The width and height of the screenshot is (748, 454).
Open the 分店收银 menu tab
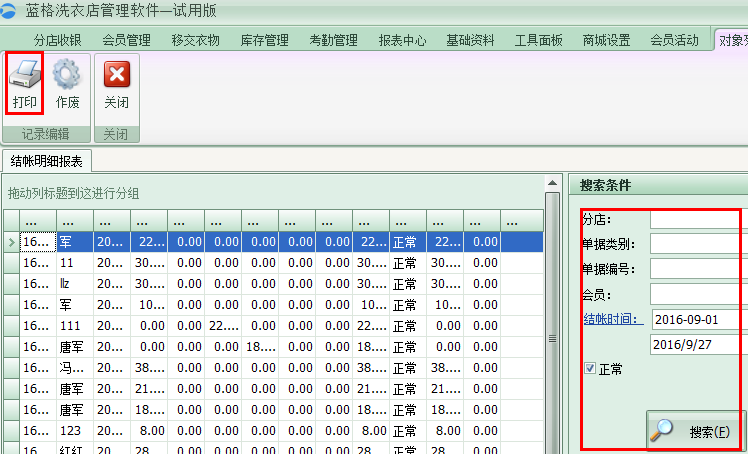[x=57, y=41]
